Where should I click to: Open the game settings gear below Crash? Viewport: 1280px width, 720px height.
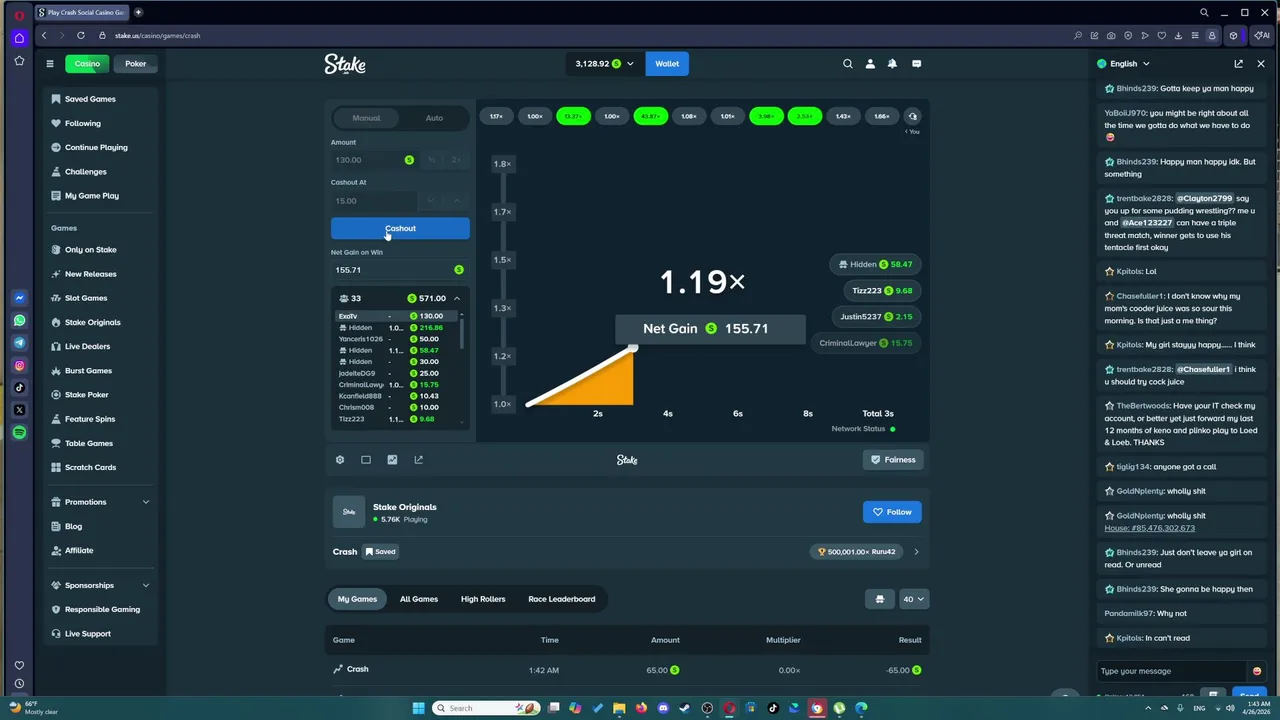click(x=340, y=460)
